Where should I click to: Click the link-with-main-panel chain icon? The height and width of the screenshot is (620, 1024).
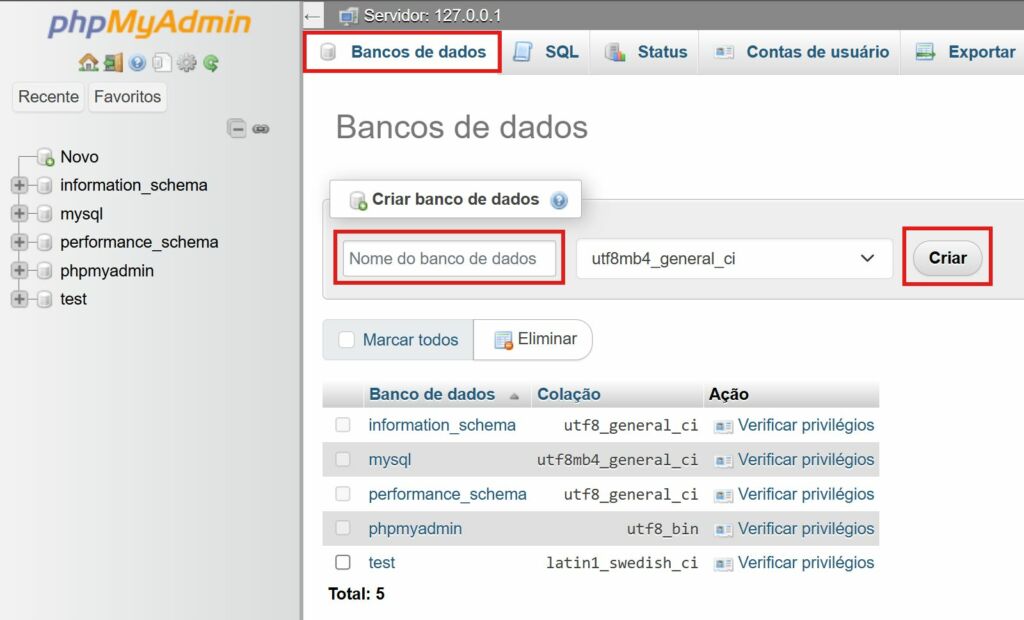coord(261,129)
